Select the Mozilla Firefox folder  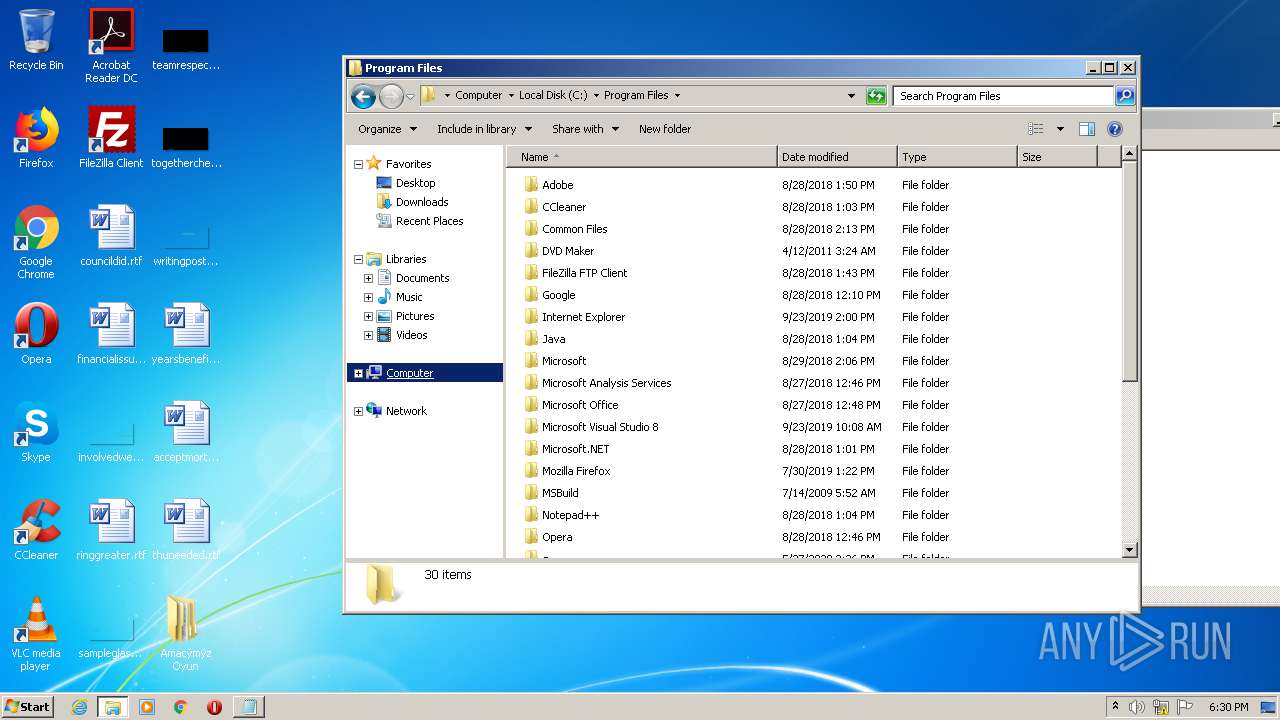tap(567, 471)
